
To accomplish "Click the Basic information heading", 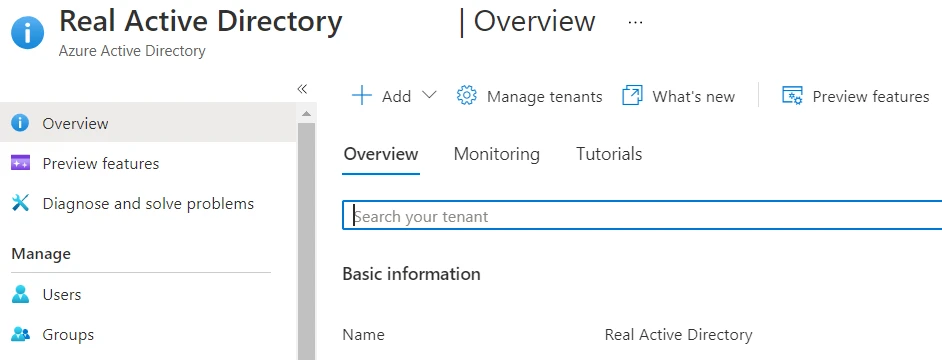I will coord(412,274).
